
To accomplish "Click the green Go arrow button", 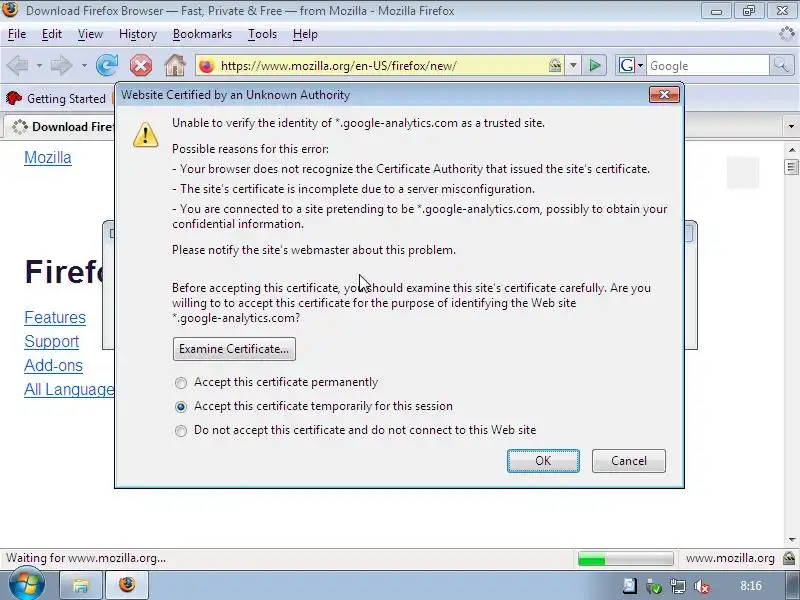I will [594, 65].
